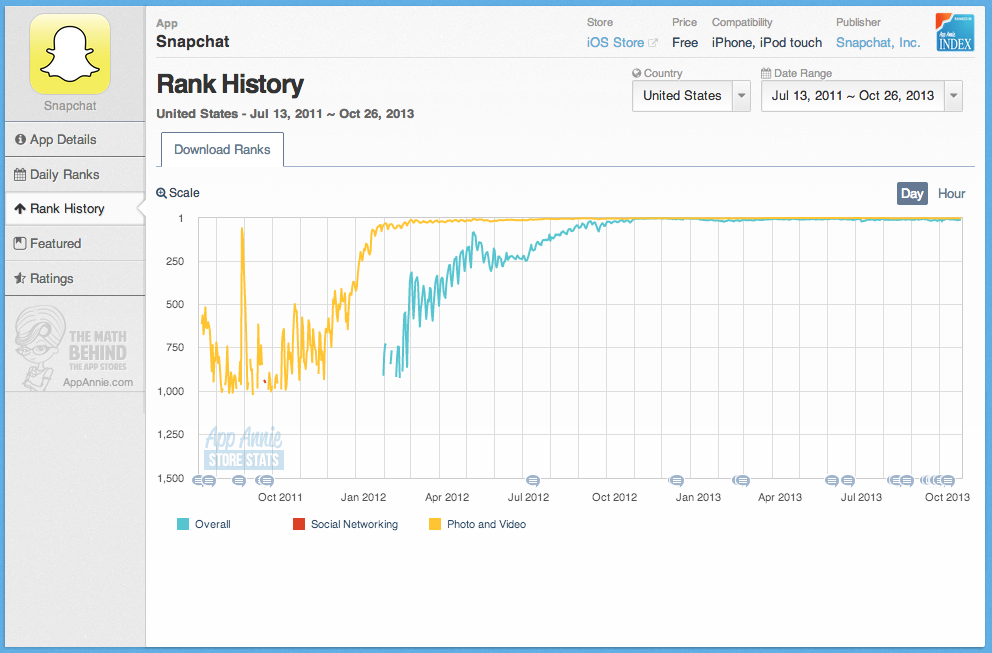Click the Snapchat app icon
Screen dimensions: 992x653
point(70,55)
